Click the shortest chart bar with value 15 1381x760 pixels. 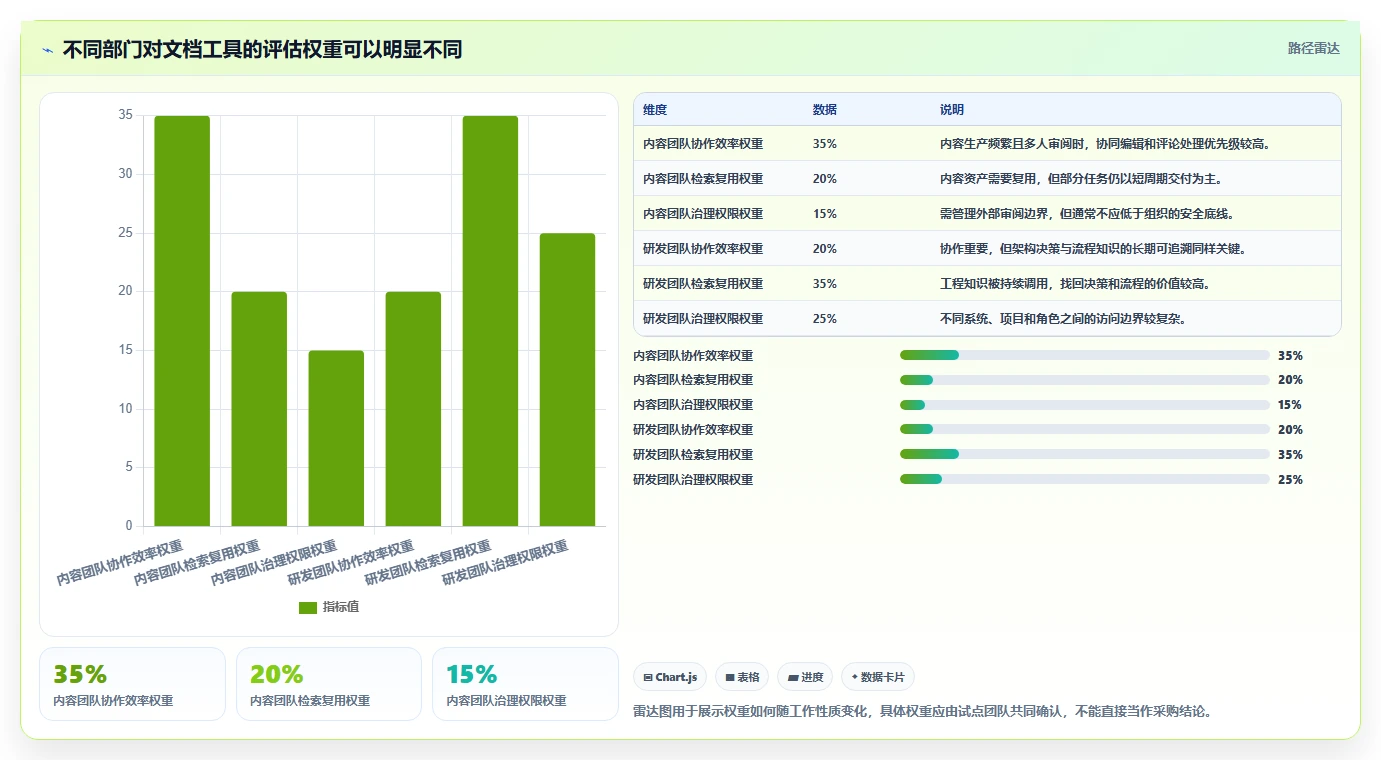click(x=336, y=438)
